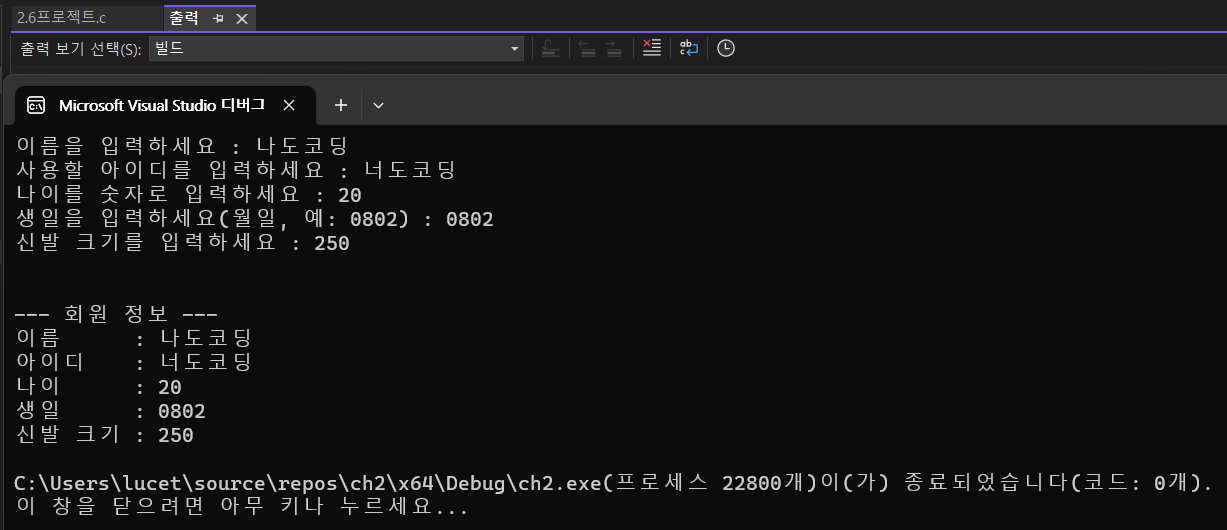Screen dimensions: 1227x530
Task: Clear all output icon
Action: coord(652,48)
